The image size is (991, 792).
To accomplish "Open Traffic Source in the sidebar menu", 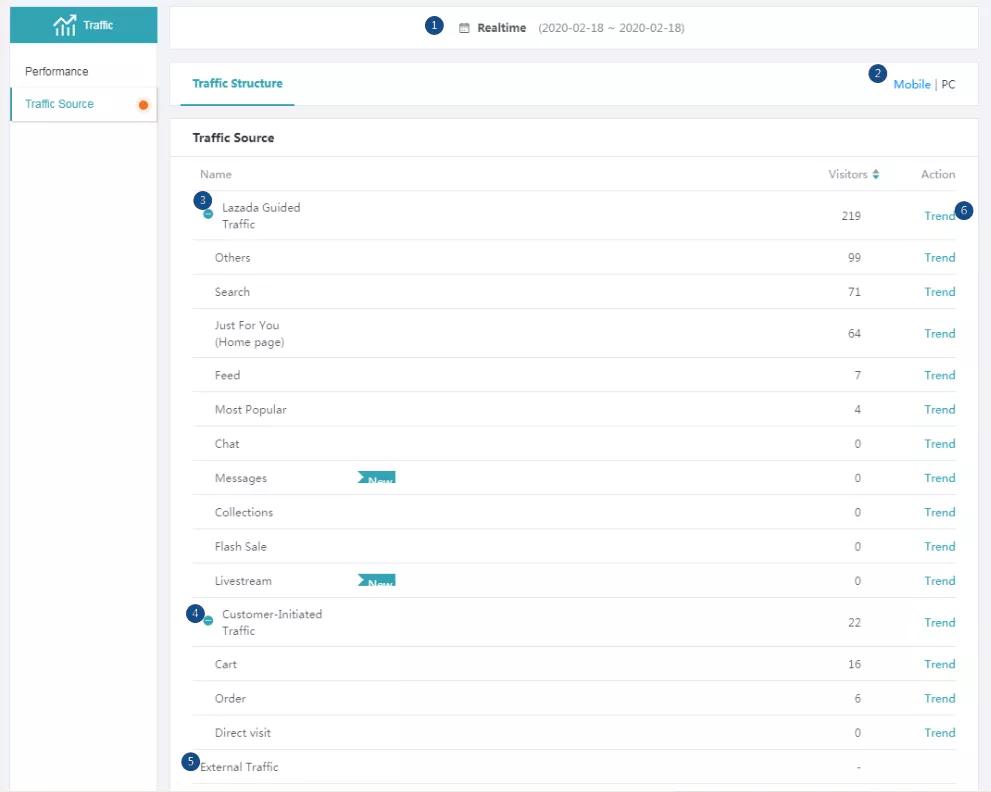I will point(60,104).
